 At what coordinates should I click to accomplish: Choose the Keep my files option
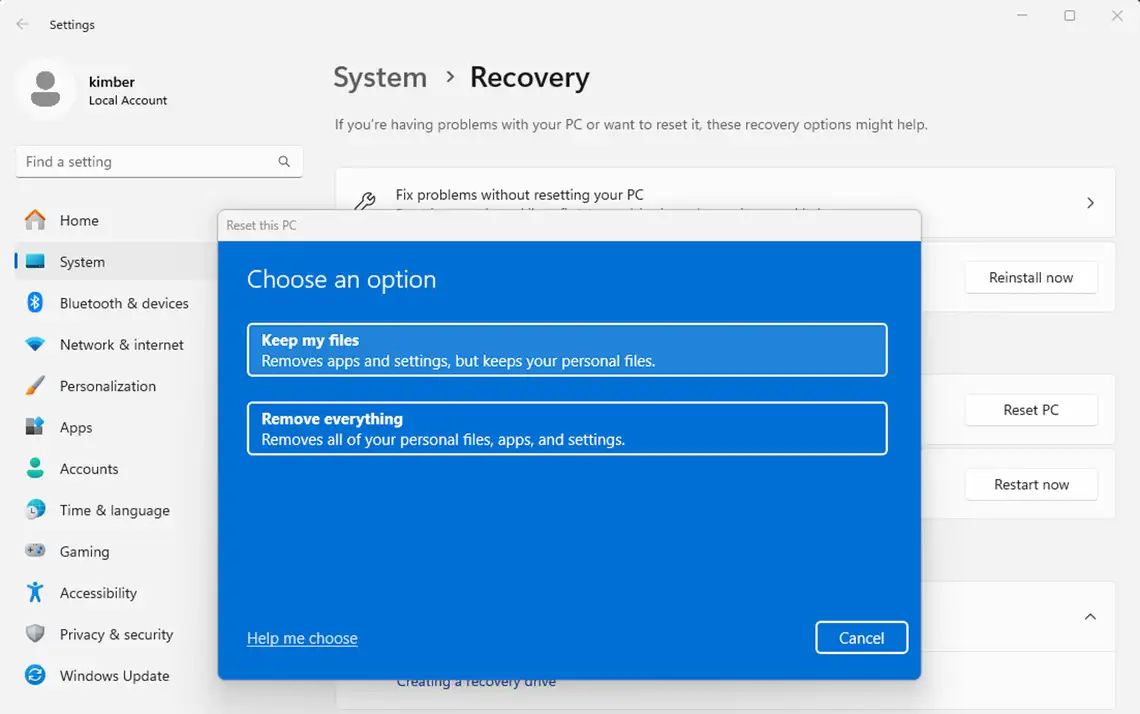click(566, 350)
